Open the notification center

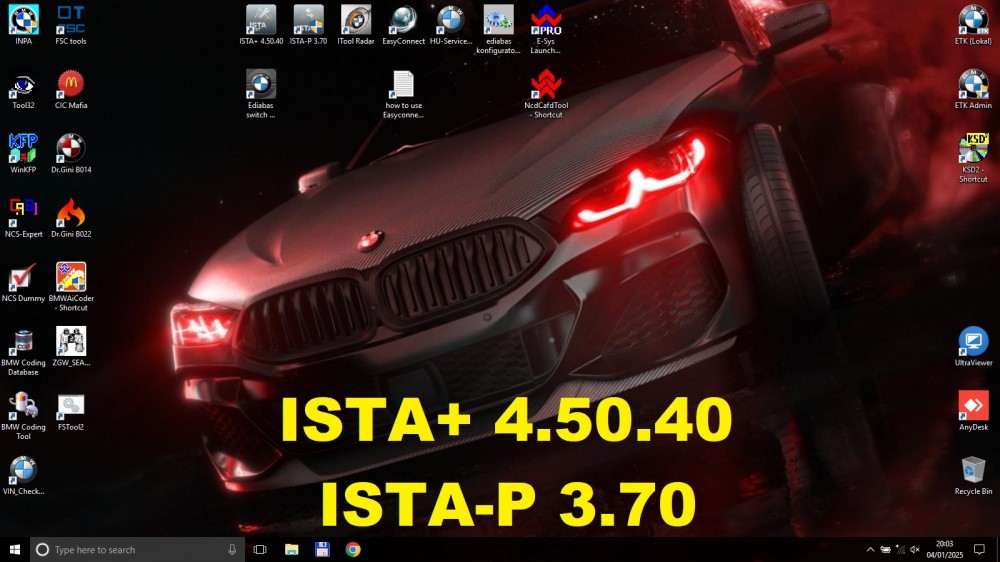pyautogui.click(x=980, y=549)
